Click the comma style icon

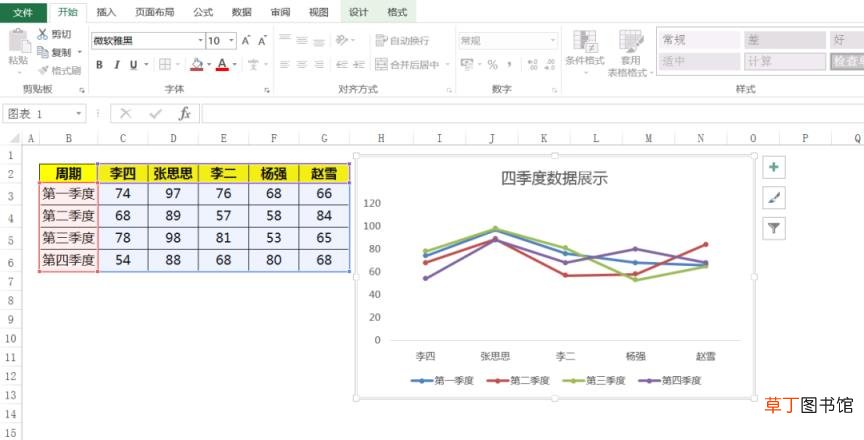click(x=510, y=64)
